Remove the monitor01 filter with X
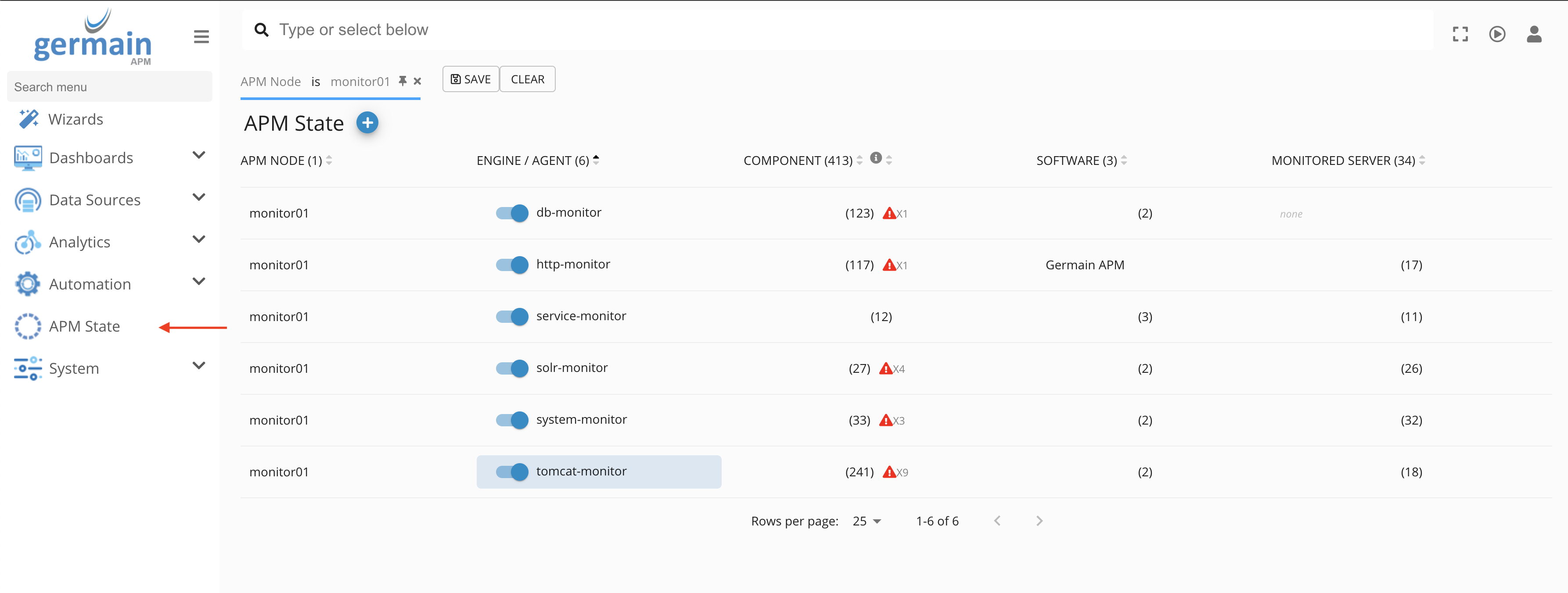 click(417, 81)
